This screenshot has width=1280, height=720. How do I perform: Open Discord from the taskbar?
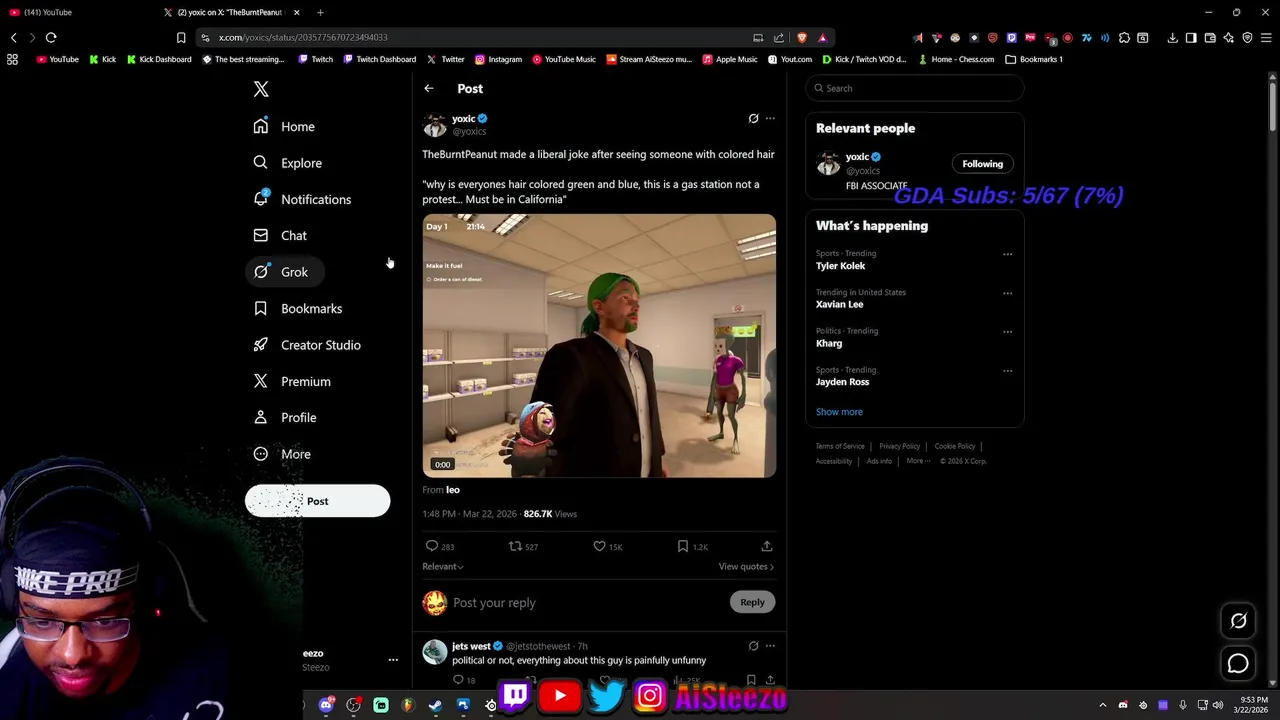click(x=326, y=705)
